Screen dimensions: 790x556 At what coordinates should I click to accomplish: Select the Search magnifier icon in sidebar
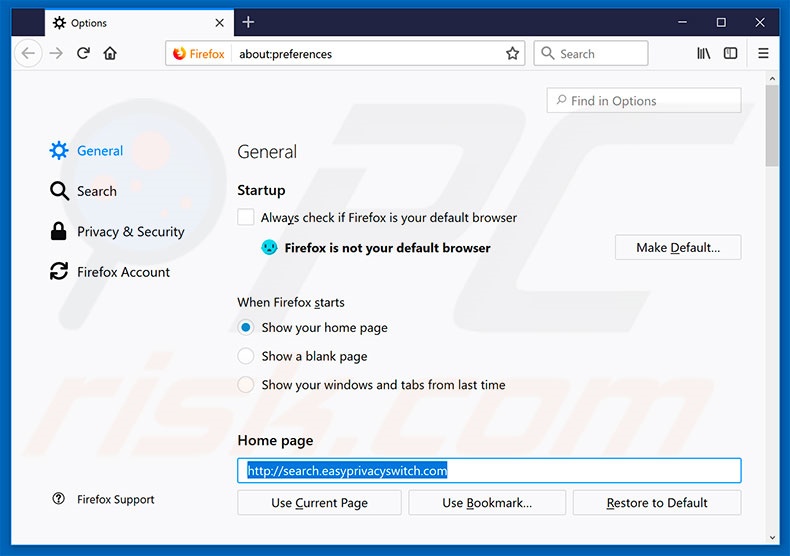(59, 191)
